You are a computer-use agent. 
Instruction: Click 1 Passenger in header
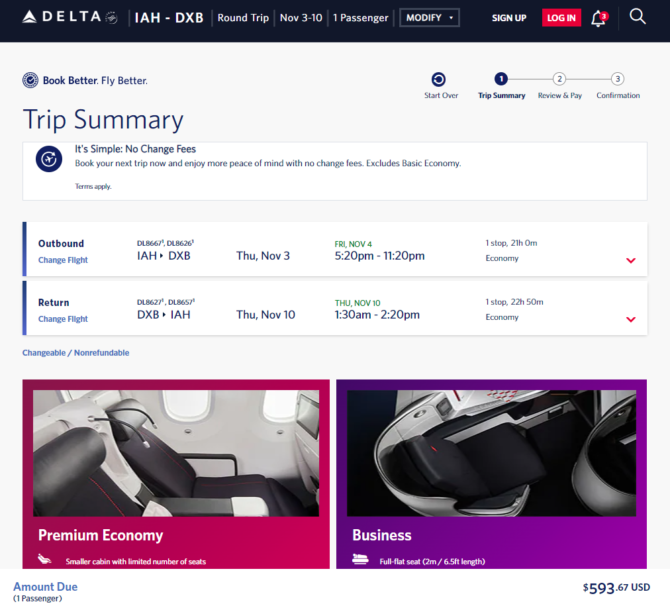[361, 18]
